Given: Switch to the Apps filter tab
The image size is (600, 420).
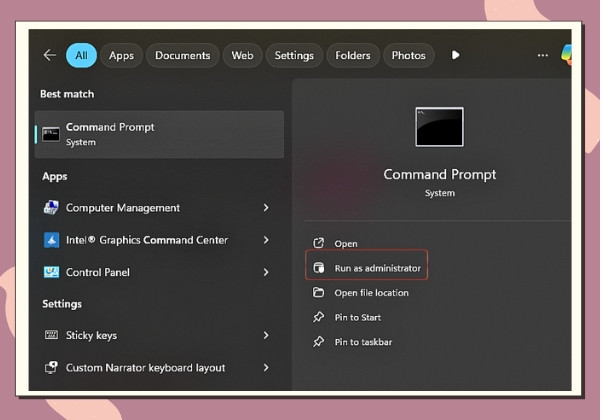Looking at the screenshot, I should (121, 55).
